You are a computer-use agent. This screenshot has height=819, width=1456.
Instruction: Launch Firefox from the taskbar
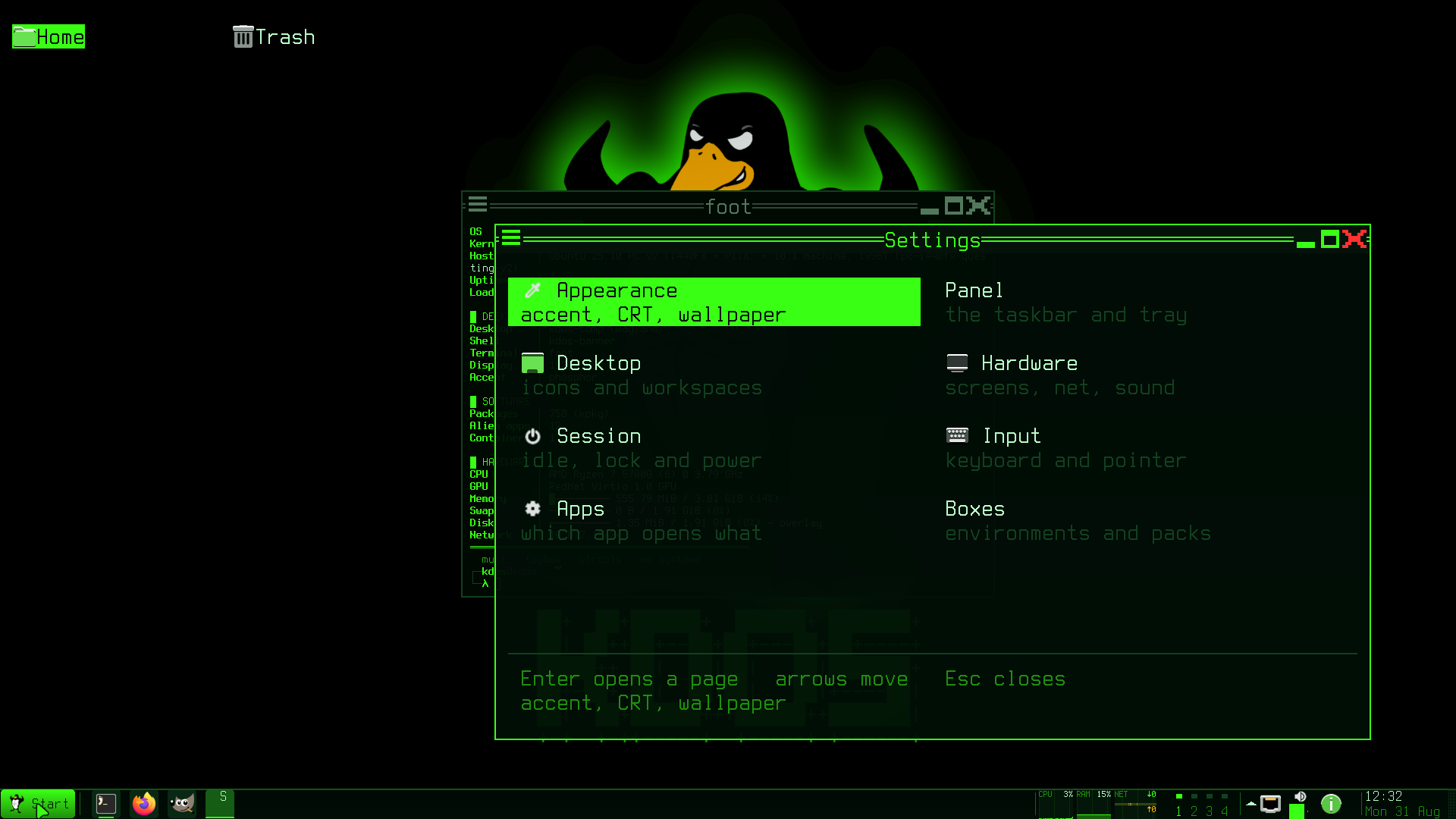click(x=144, y=804)
